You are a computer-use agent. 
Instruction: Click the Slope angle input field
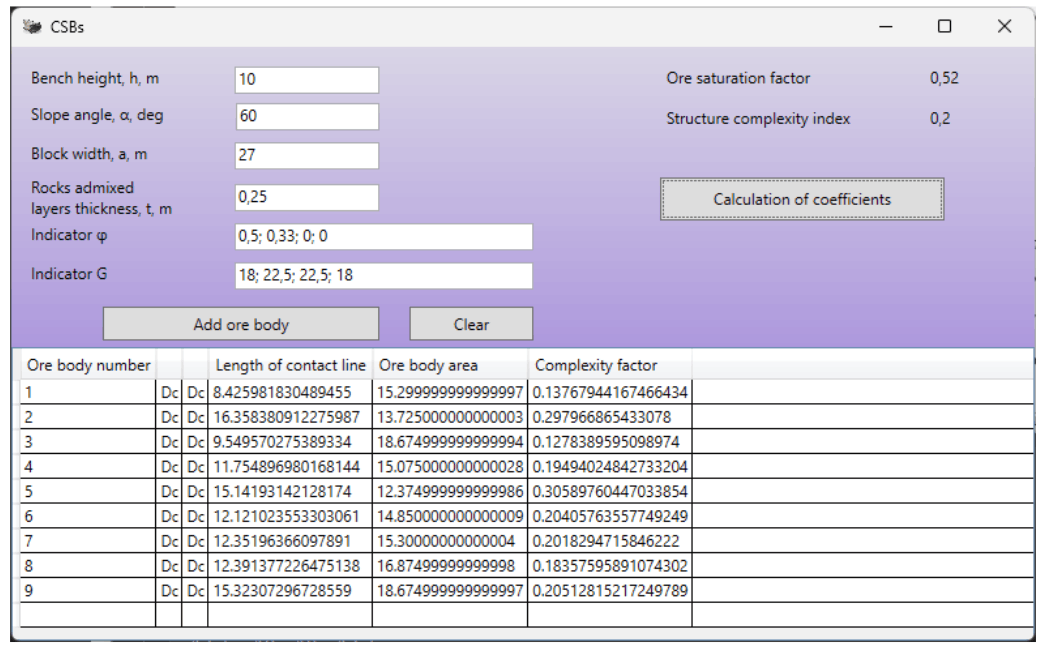pos(307,116)
